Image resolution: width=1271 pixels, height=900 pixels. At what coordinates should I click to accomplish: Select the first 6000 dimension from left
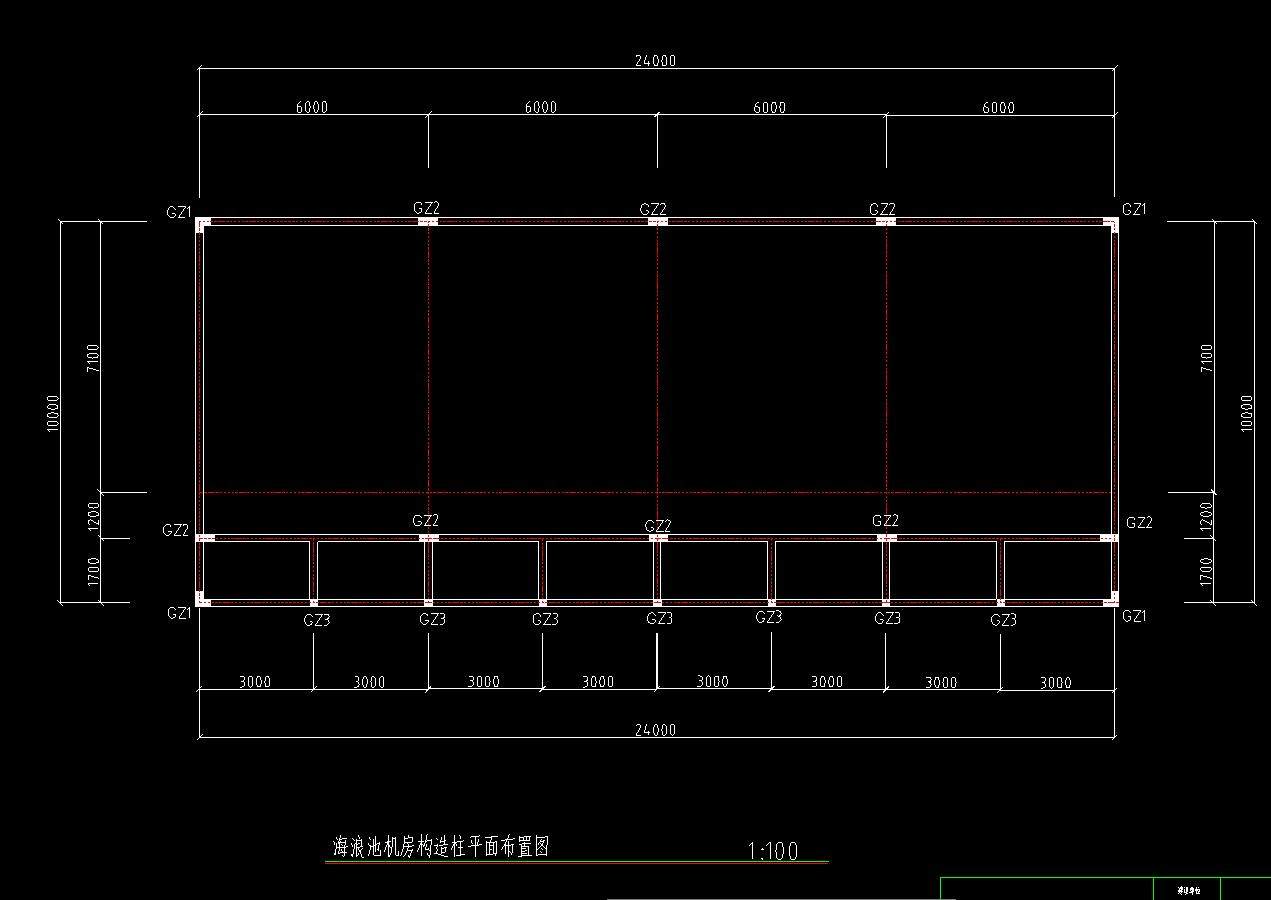(x=312, y=107)
